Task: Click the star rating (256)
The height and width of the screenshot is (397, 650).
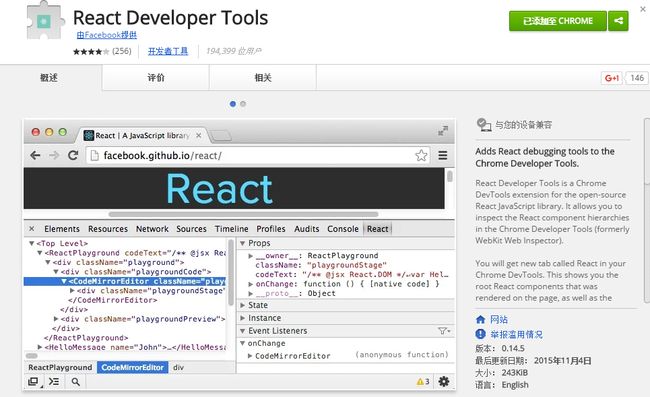Action: click(x=102, y=51)
